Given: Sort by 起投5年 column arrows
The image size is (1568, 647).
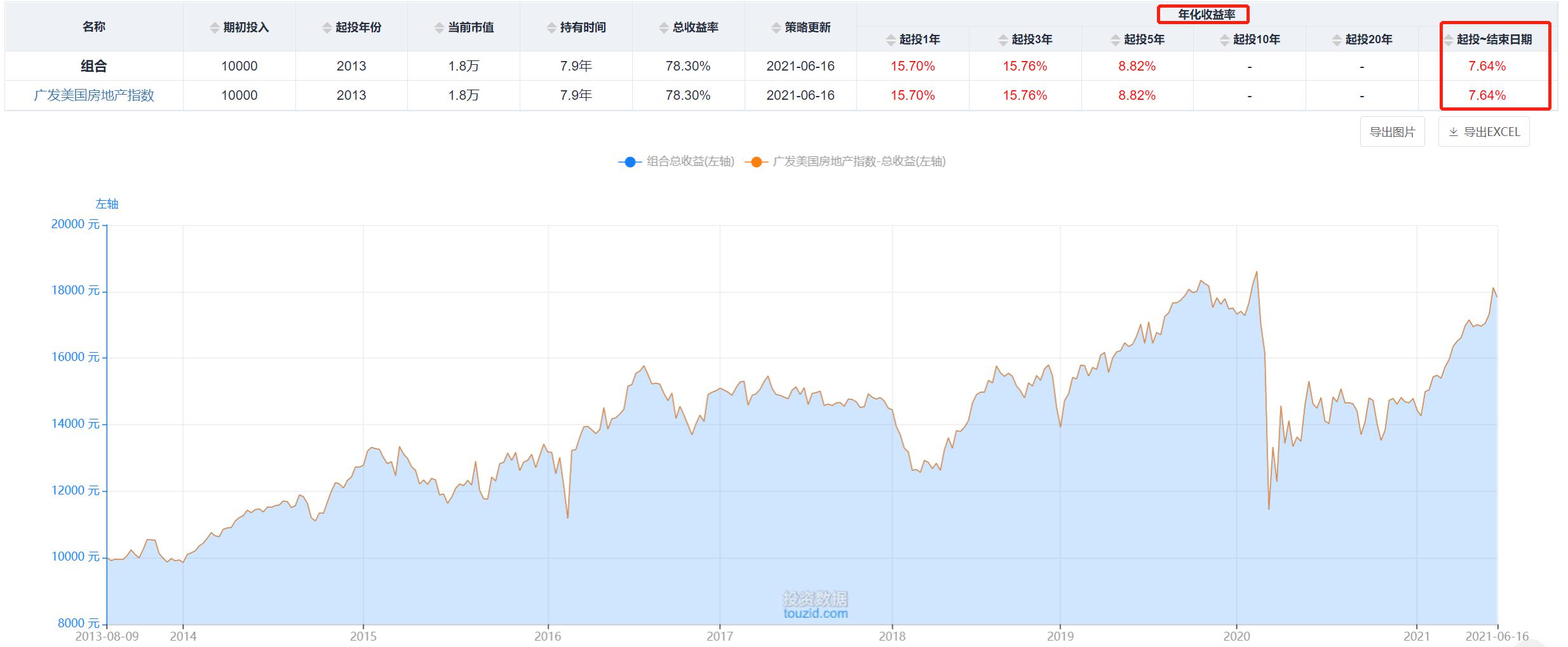Looking at the screenshot, I should click(x=1115, y=40).
